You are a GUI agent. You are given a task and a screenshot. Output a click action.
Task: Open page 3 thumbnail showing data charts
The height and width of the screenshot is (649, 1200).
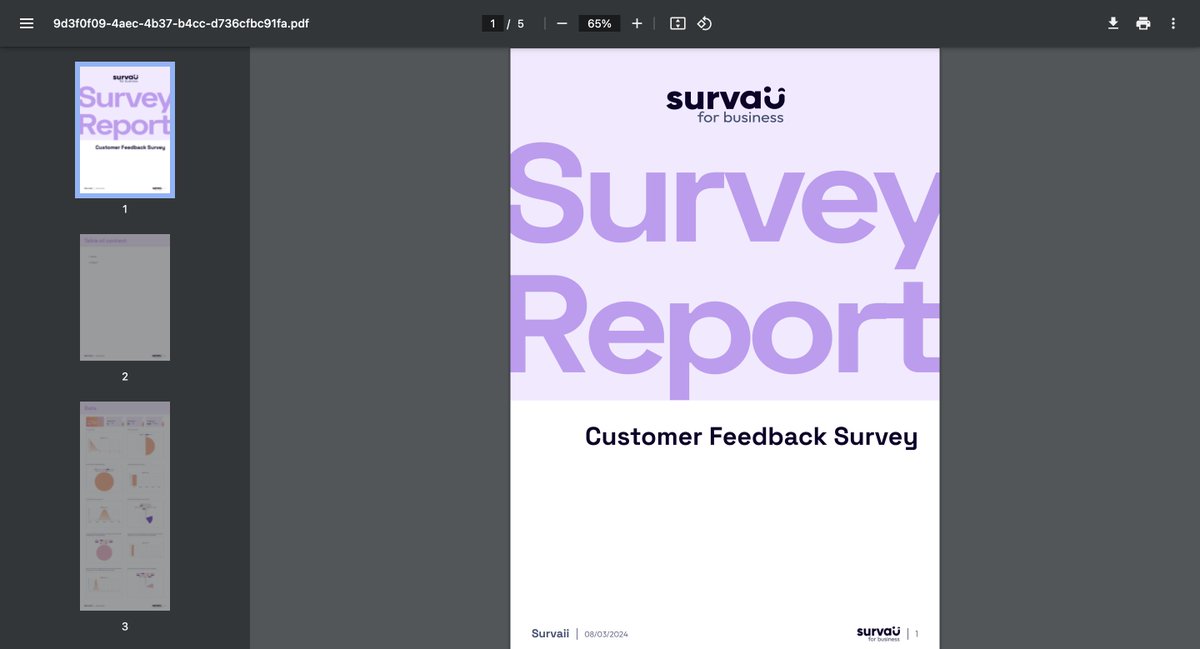click(125, 506)
